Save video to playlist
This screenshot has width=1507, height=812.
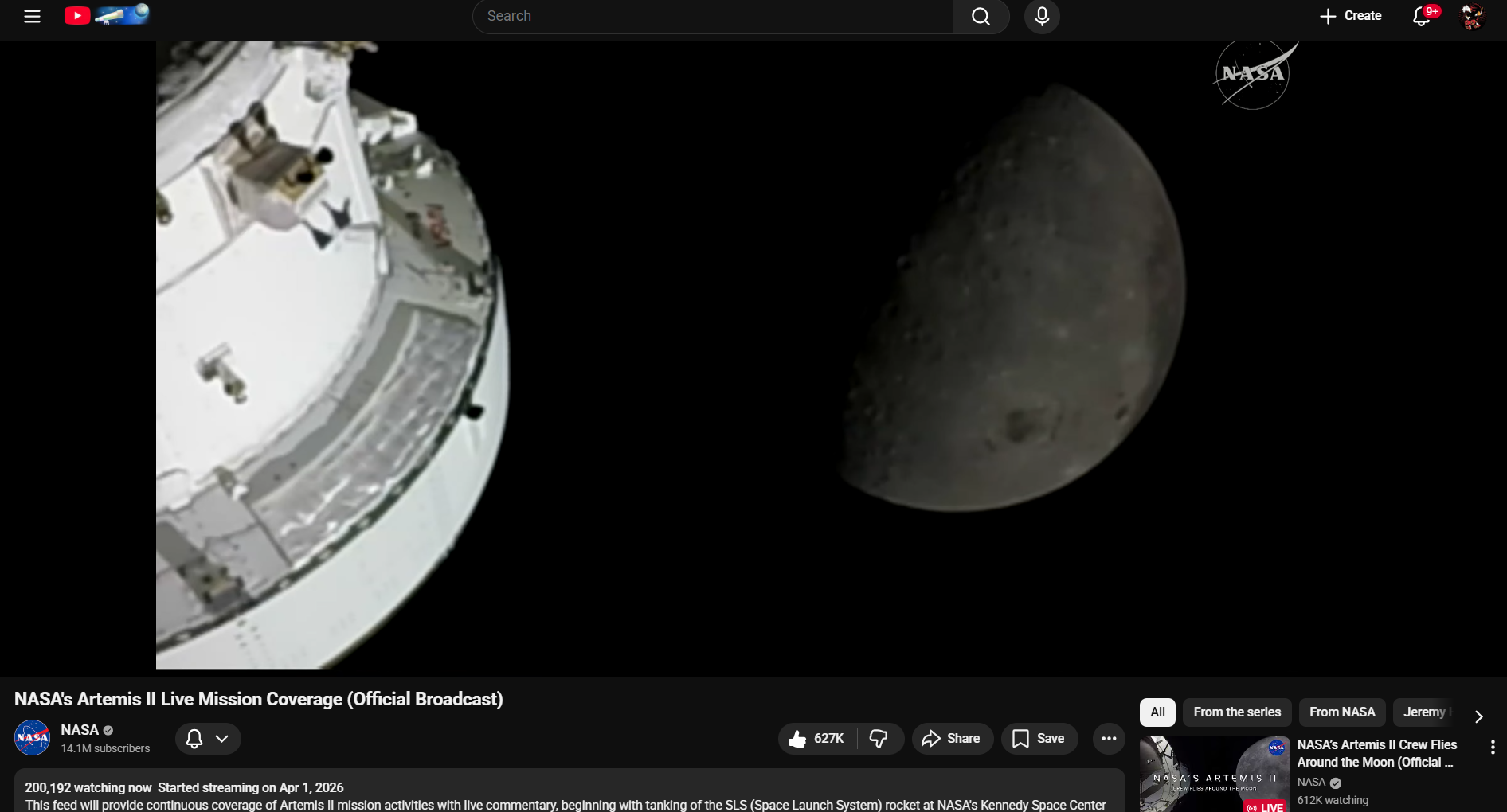click(1039, 739)
